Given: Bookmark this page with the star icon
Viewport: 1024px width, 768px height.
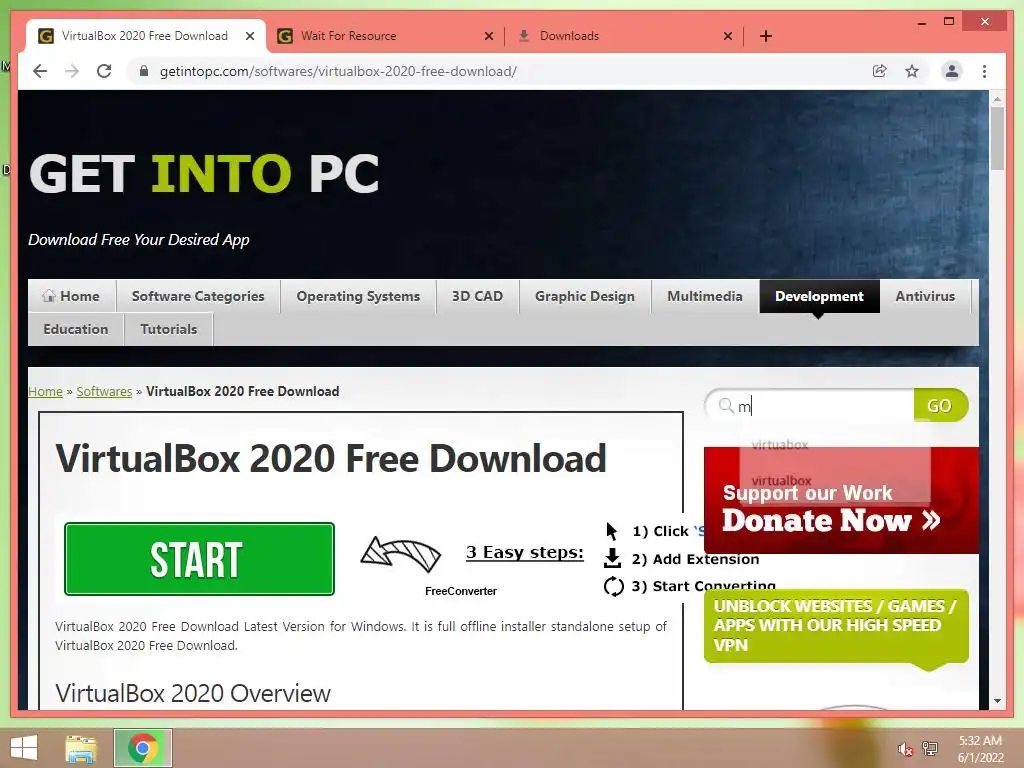Looking at the screenshot, I should 912,71.
